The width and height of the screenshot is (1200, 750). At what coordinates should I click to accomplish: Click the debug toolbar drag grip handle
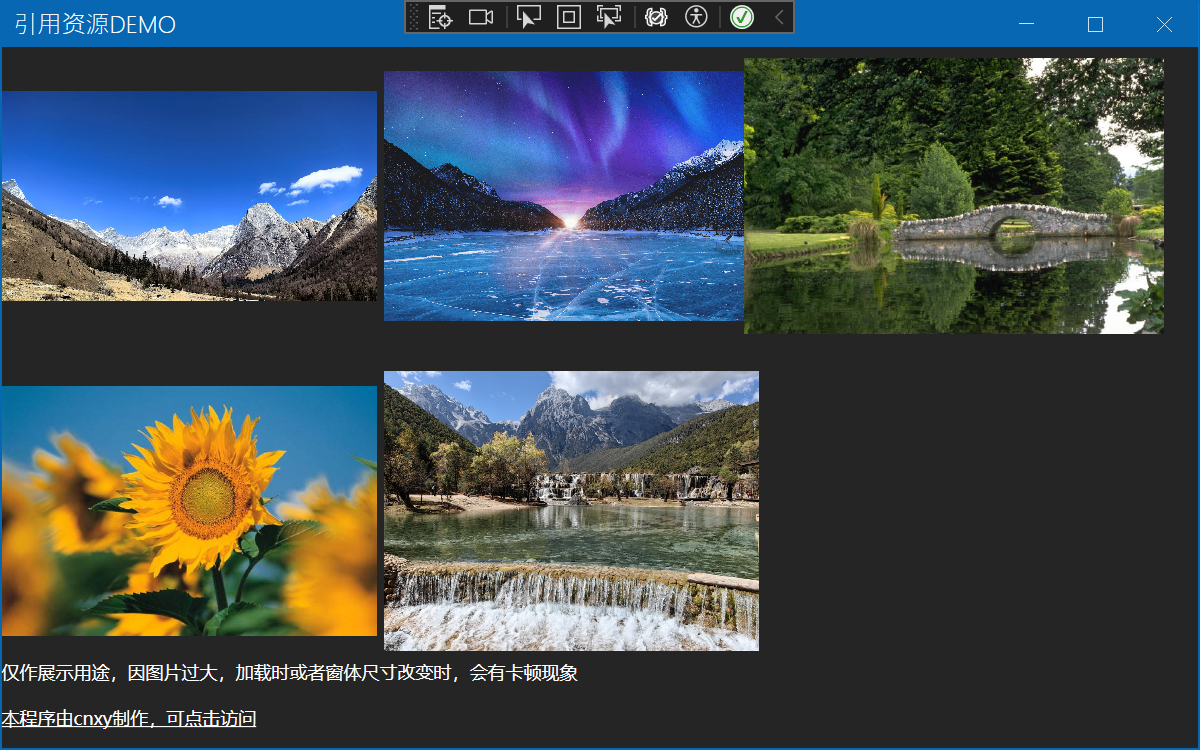(x=414, y=17)
